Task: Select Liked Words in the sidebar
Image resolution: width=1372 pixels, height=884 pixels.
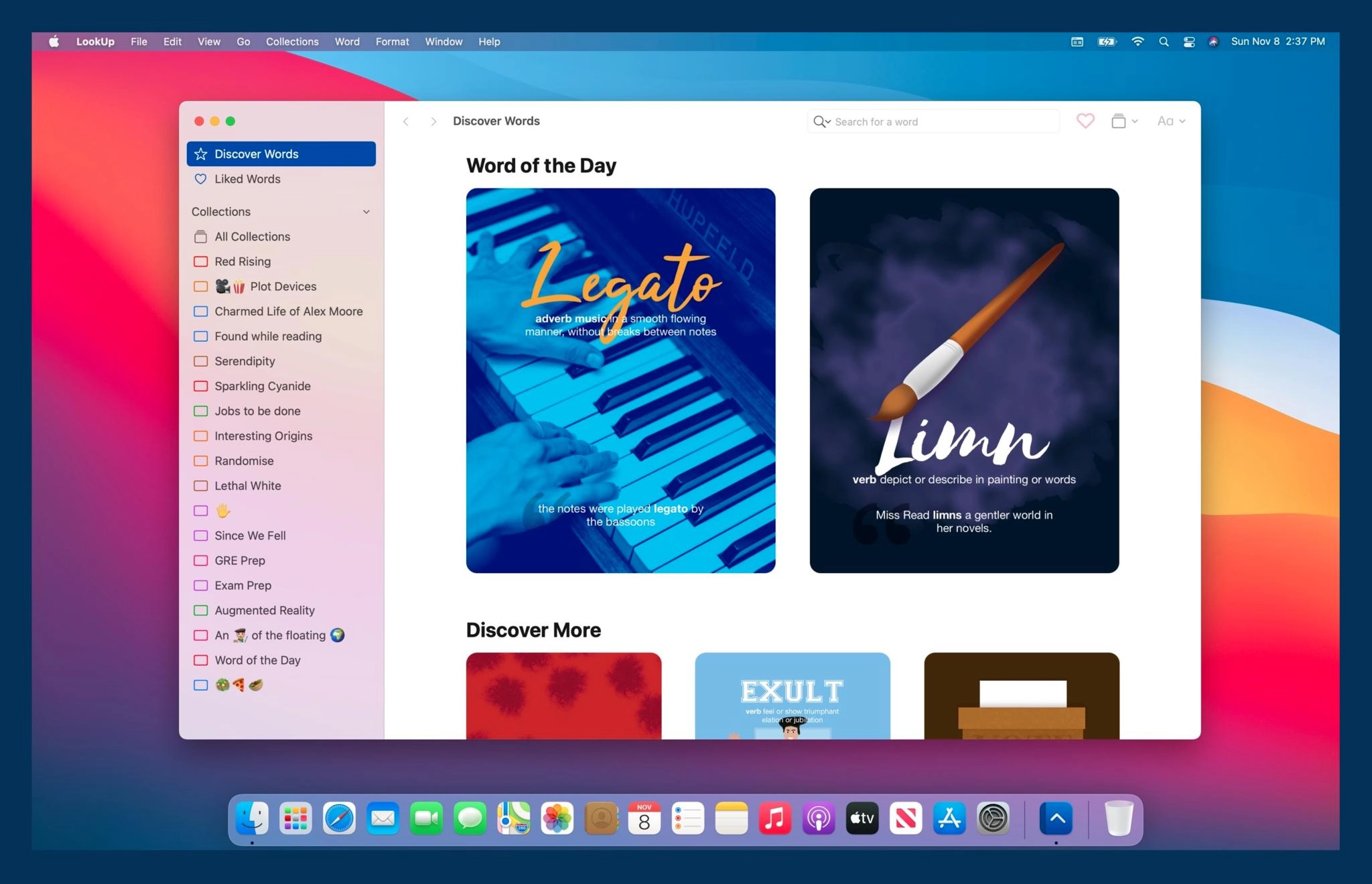Action: point(247,179)
